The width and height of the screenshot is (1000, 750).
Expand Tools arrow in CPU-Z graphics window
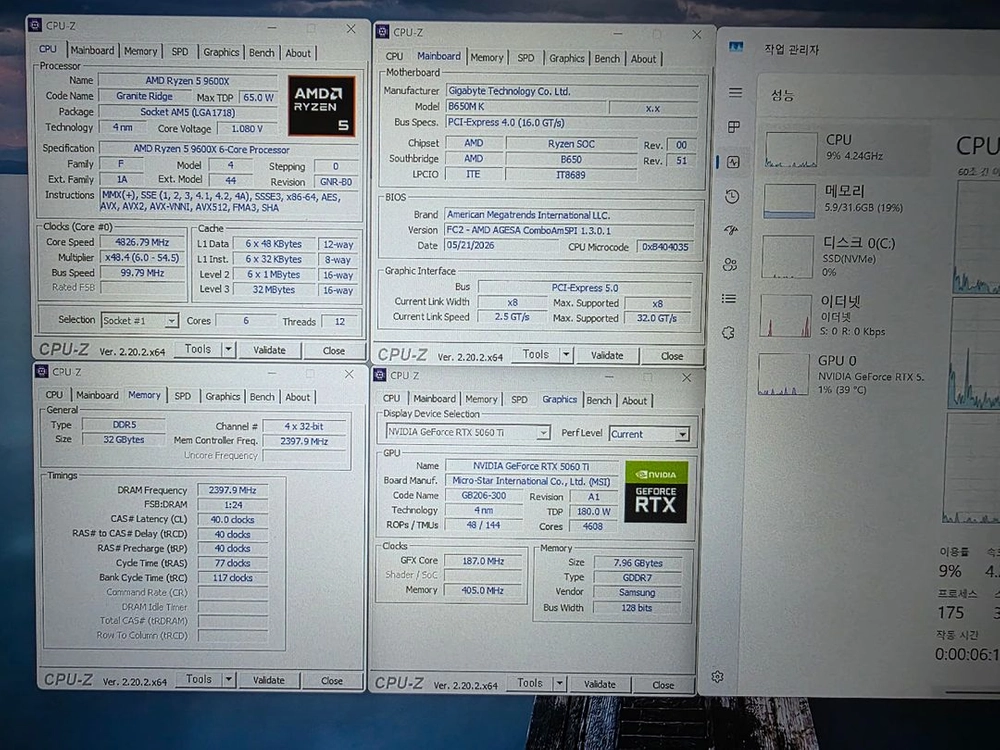coord(559,684)
